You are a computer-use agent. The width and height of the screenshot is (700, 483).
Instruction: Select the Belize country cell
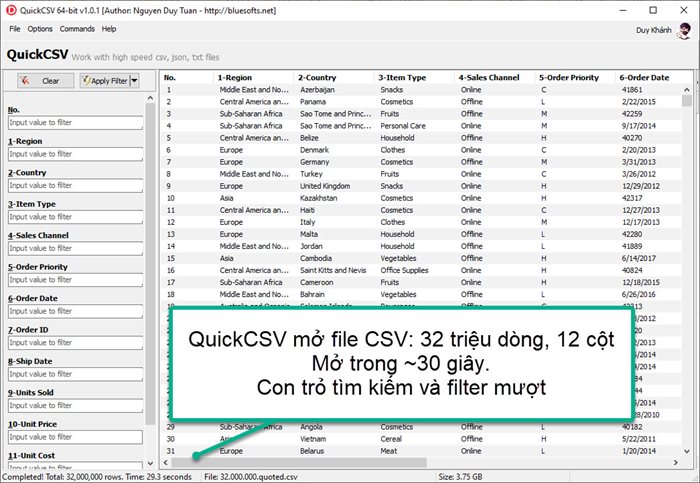[309, 138]
